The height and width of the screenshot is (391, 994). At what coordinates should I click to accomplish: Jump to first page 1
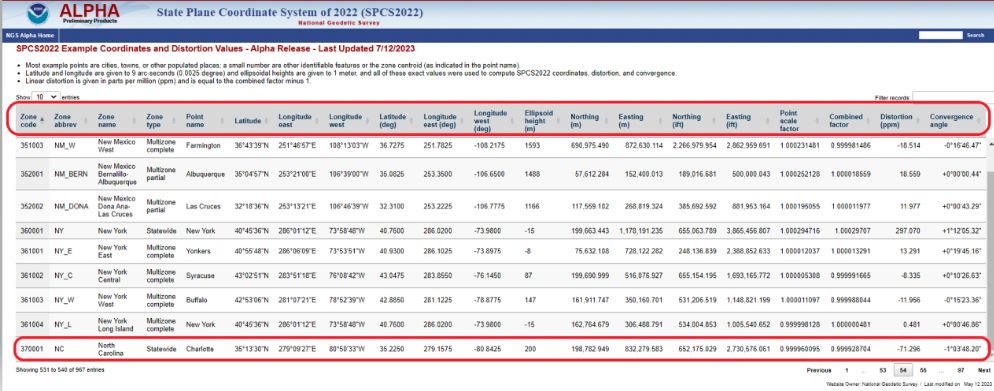846,369
